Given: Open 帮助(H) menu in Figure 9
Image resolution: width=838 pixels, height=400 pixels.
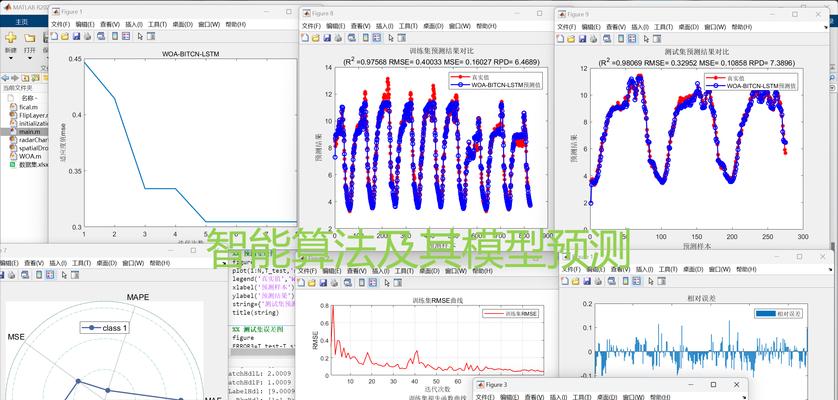Looking at the screenshot, I should (742, 27).
